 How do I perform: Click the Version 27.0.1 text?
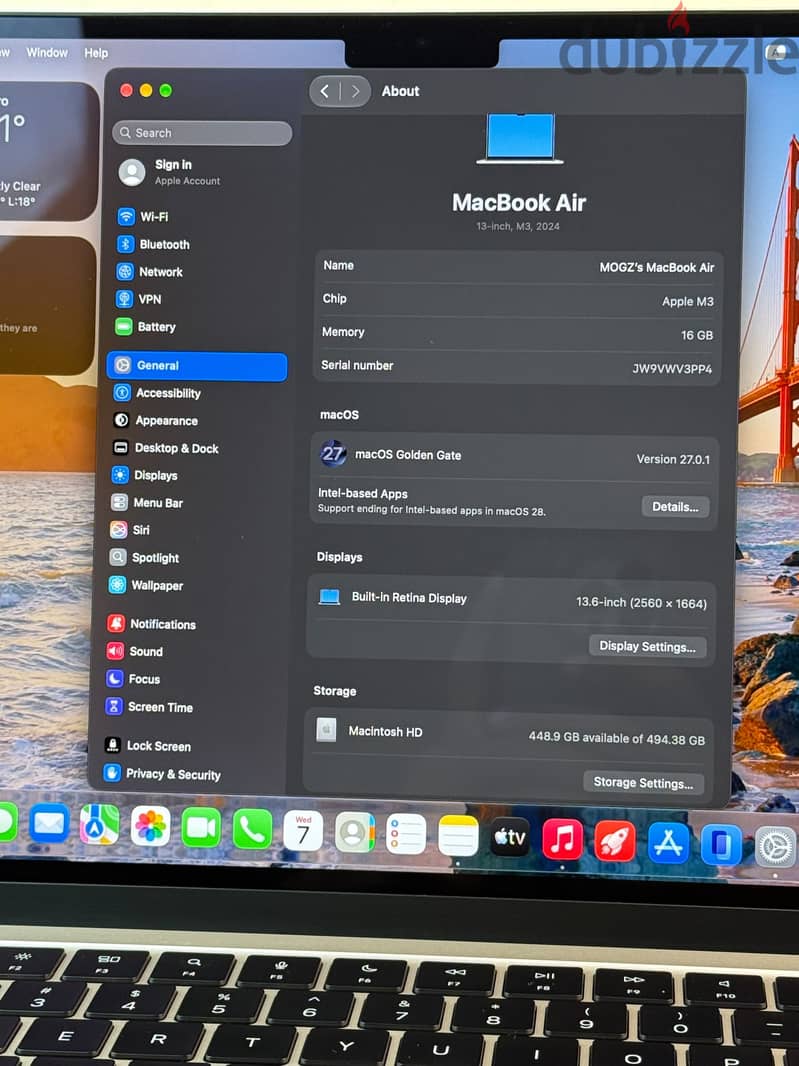673,460
